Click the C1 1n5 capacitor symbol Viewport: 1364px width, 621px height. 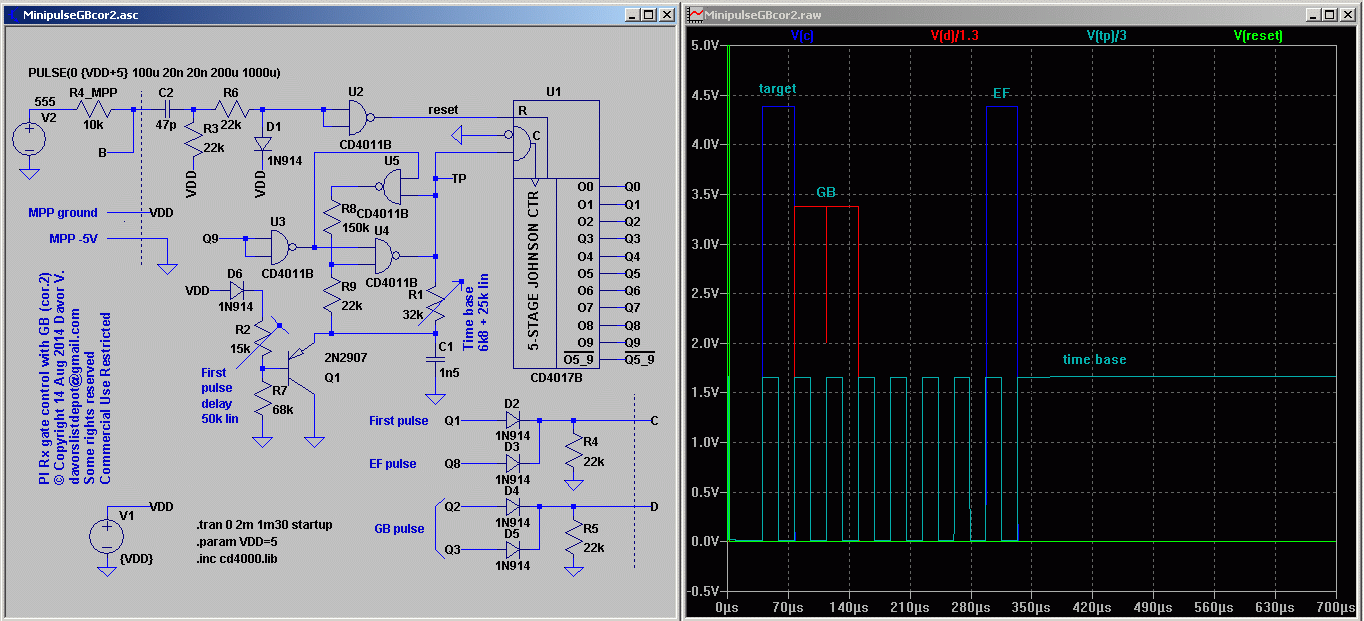(436, 357)
